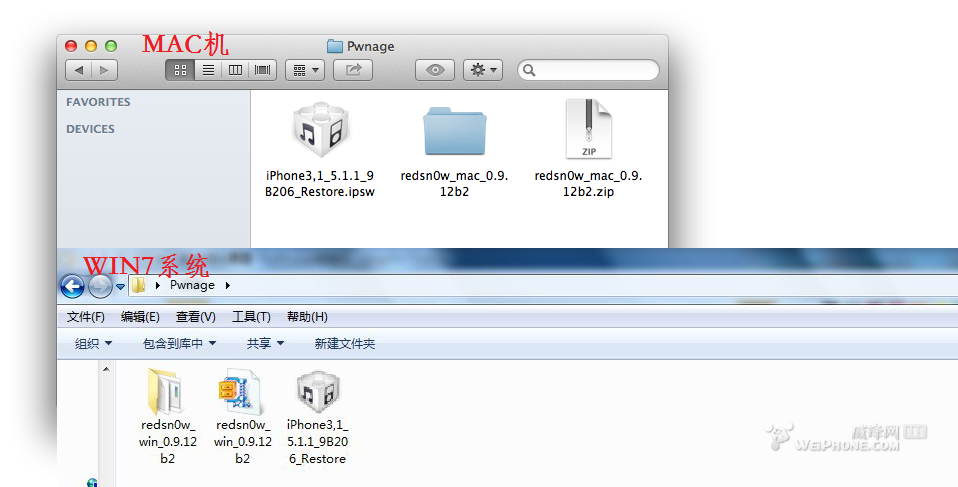
Task: Switch Finder to list view
Action: click(x=208, y=70)
